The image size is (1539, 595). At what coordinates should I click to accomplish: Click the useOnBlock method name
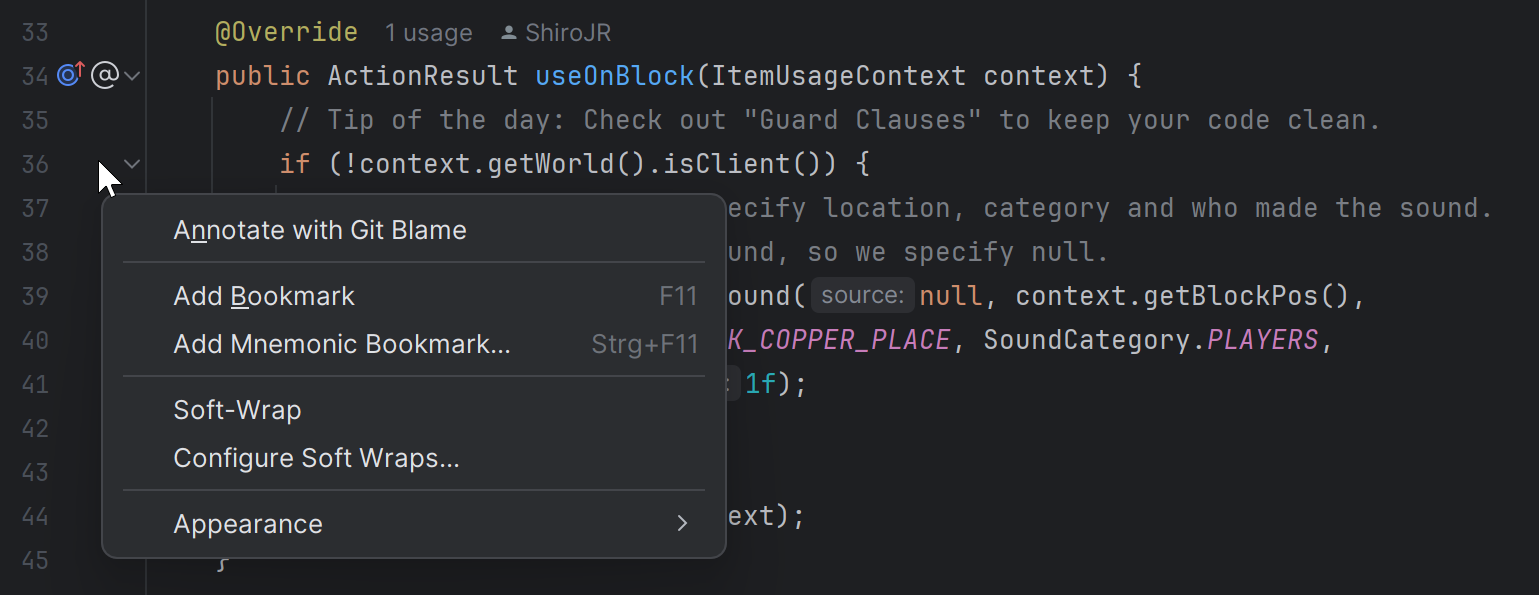(x=615, y=76)
